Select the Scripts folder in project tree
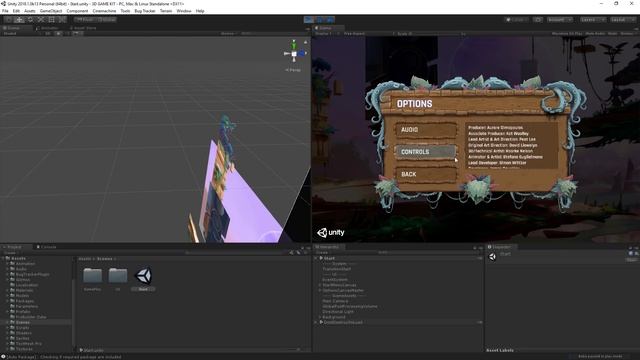 click(22, 327)
